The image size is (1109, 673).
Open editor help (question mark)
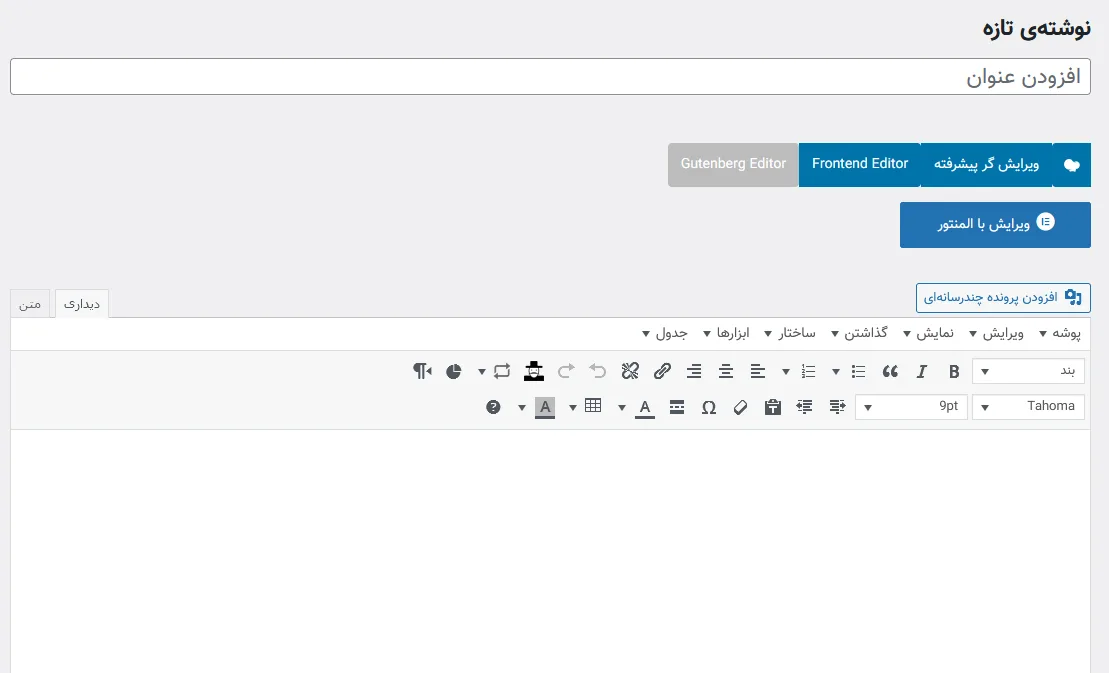pos(493,407)
